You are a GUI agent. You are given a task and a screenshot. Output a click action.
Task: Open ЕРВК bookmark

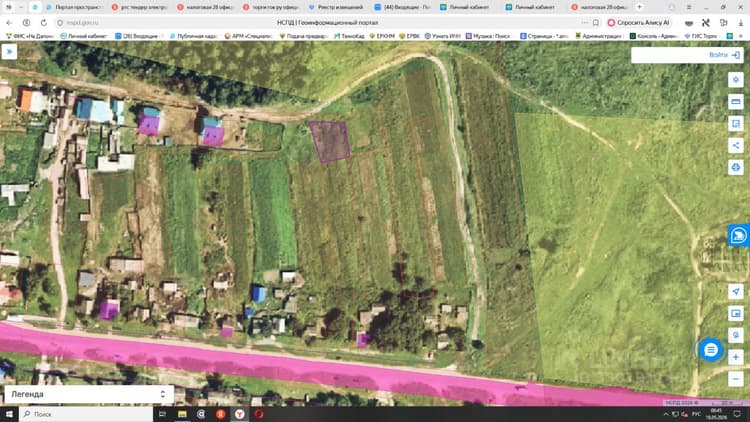click(x=409, y=36)
